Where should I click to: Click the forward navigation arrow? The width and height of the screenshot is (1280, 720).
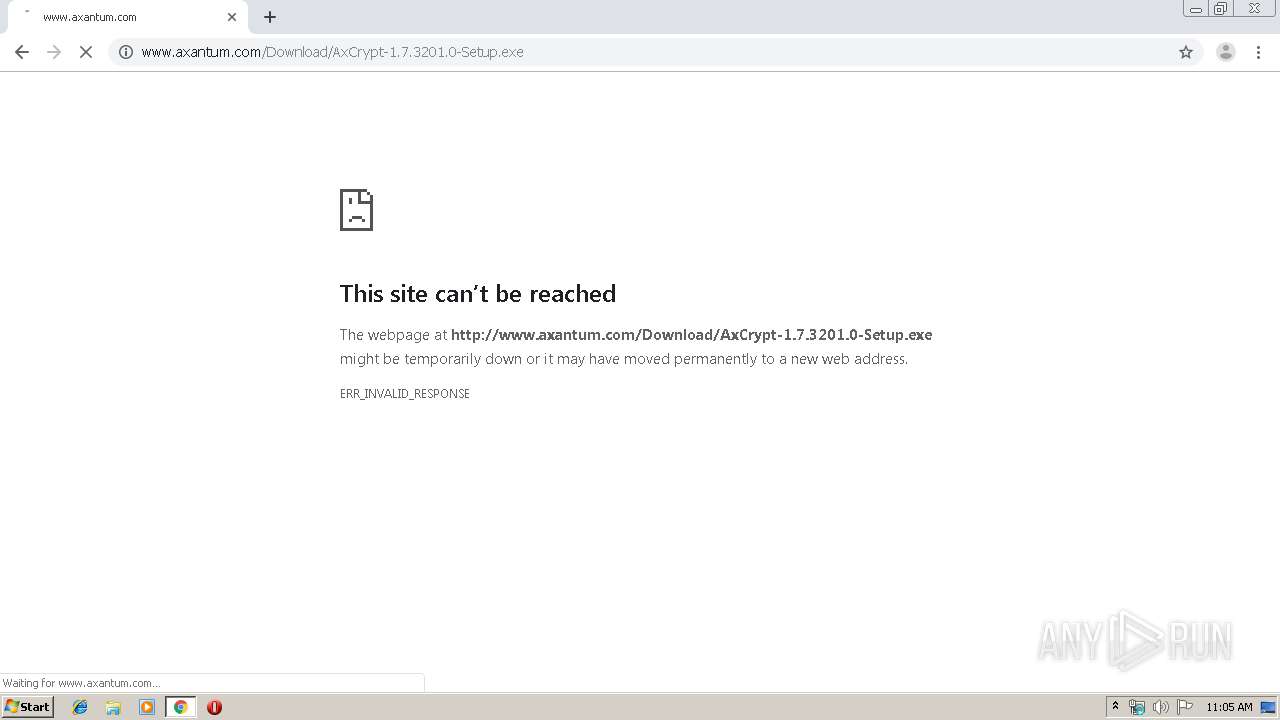coord(54,52)
